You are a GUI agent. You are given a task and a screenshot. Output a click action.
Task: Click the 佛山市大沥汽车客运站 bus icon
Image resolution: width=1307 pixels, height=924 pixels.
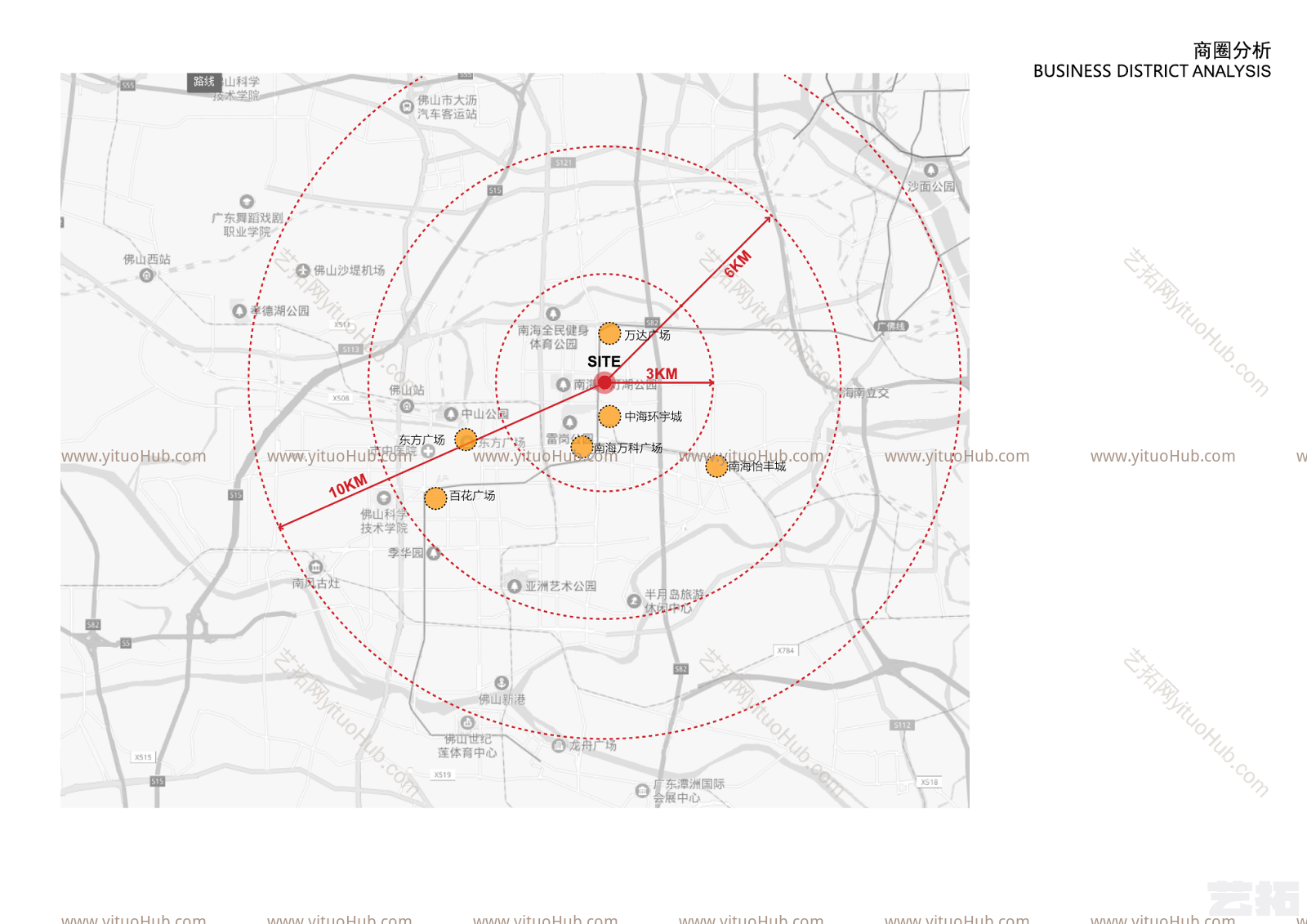(407, 107)
